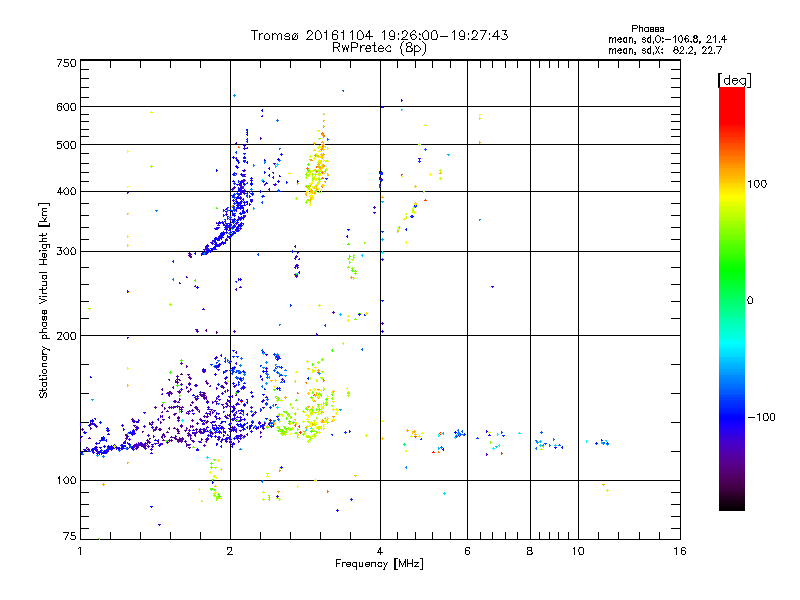Click the subtitle 'RwPretec (8p)'
This screenshot has width=800, height=600.
pos(379,48)
